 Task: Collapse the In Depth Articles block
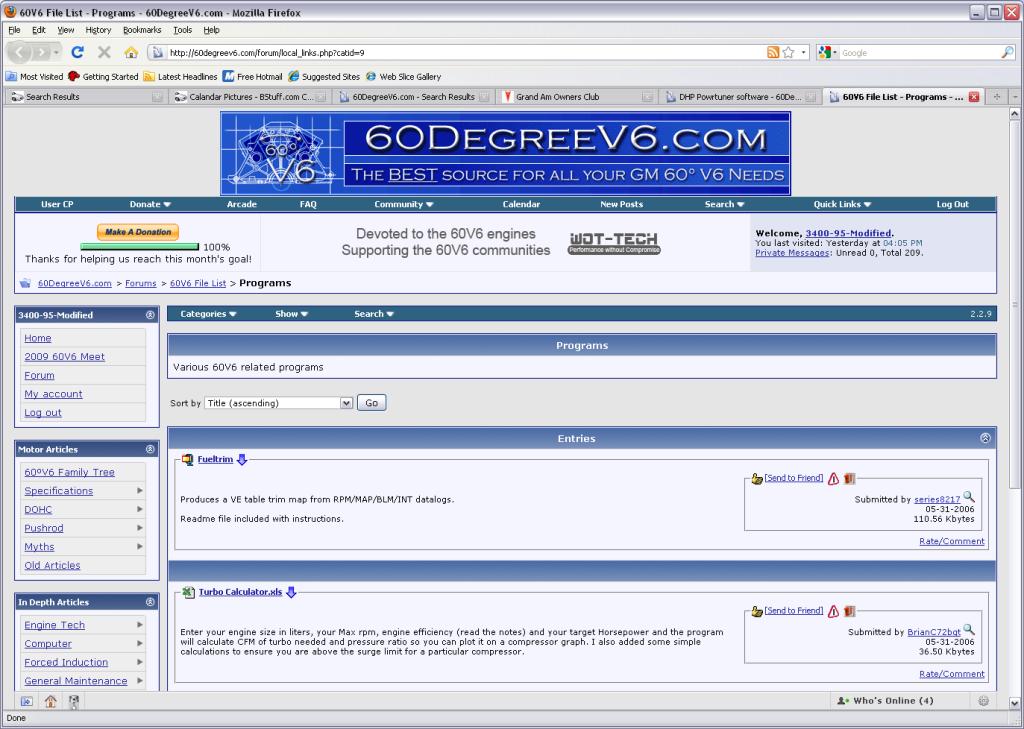(x=150, y=602)
